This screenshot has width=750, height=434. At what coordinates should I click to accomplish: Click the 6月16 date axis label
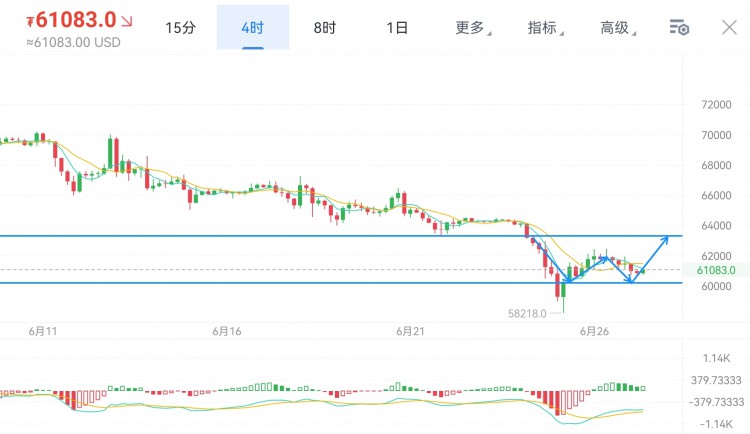pos(227,331)
